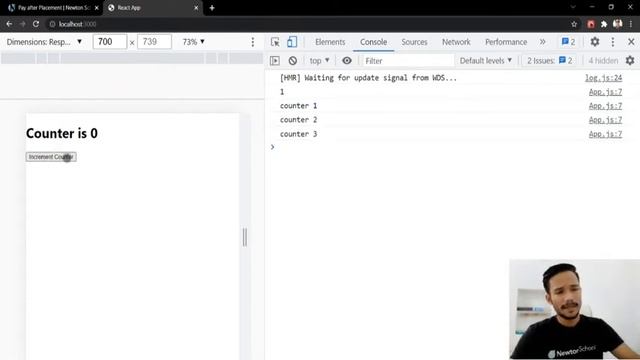Bookmark this page with the star icon
Viewport: 640px width, 360px height.
574,24
